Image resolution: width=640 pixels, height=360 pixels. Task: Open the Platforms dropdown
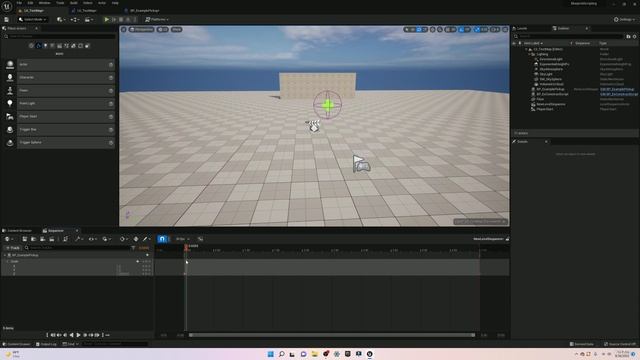point(157,19)
